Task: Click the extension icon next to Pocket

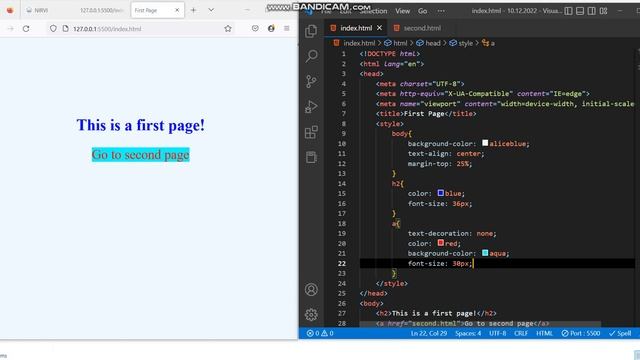Action: pos(271,29)
